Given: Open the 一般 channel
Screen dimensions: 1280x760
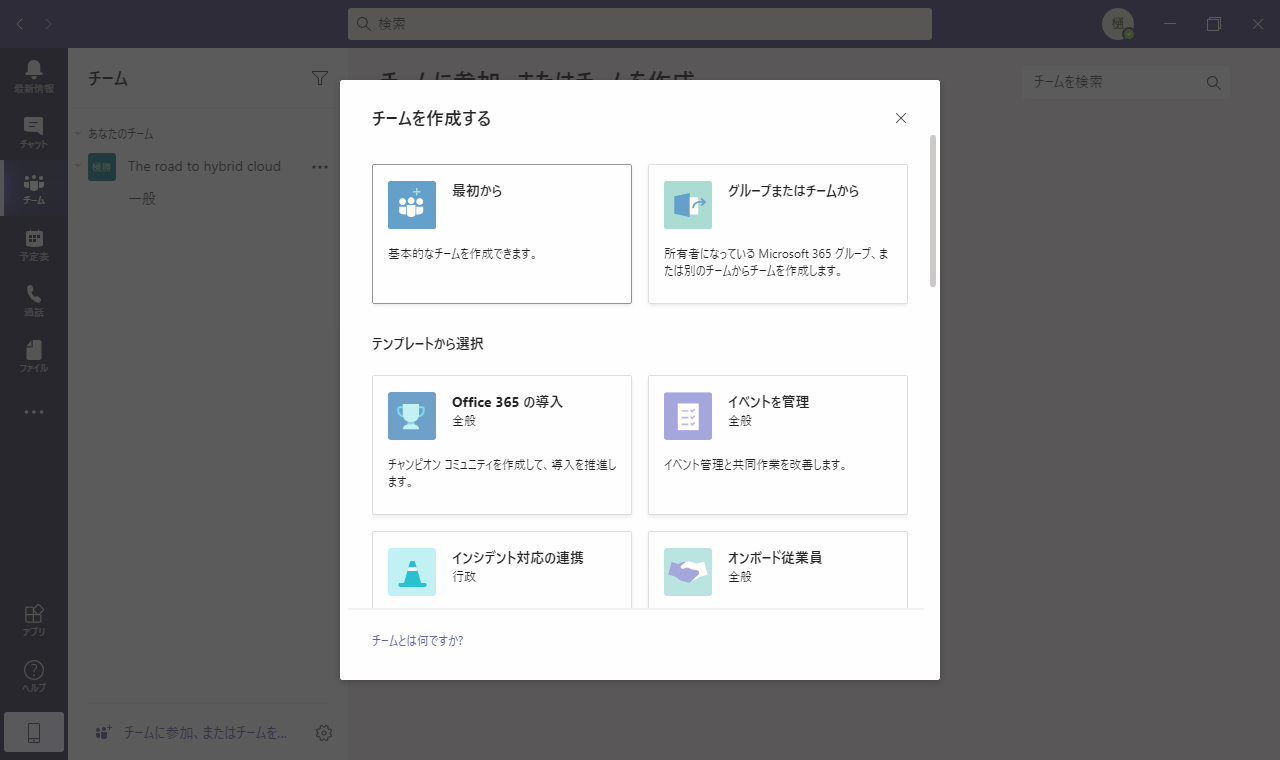Looking at the screenshot, I should coord(142,199).
